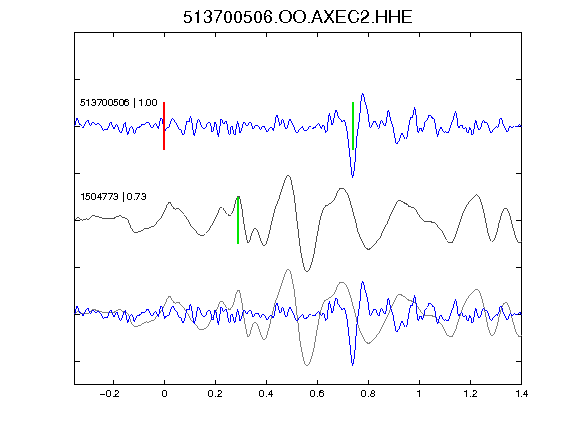Click the tallest peak of the middle black trace
Screen dimensions: 576x432
288,176
